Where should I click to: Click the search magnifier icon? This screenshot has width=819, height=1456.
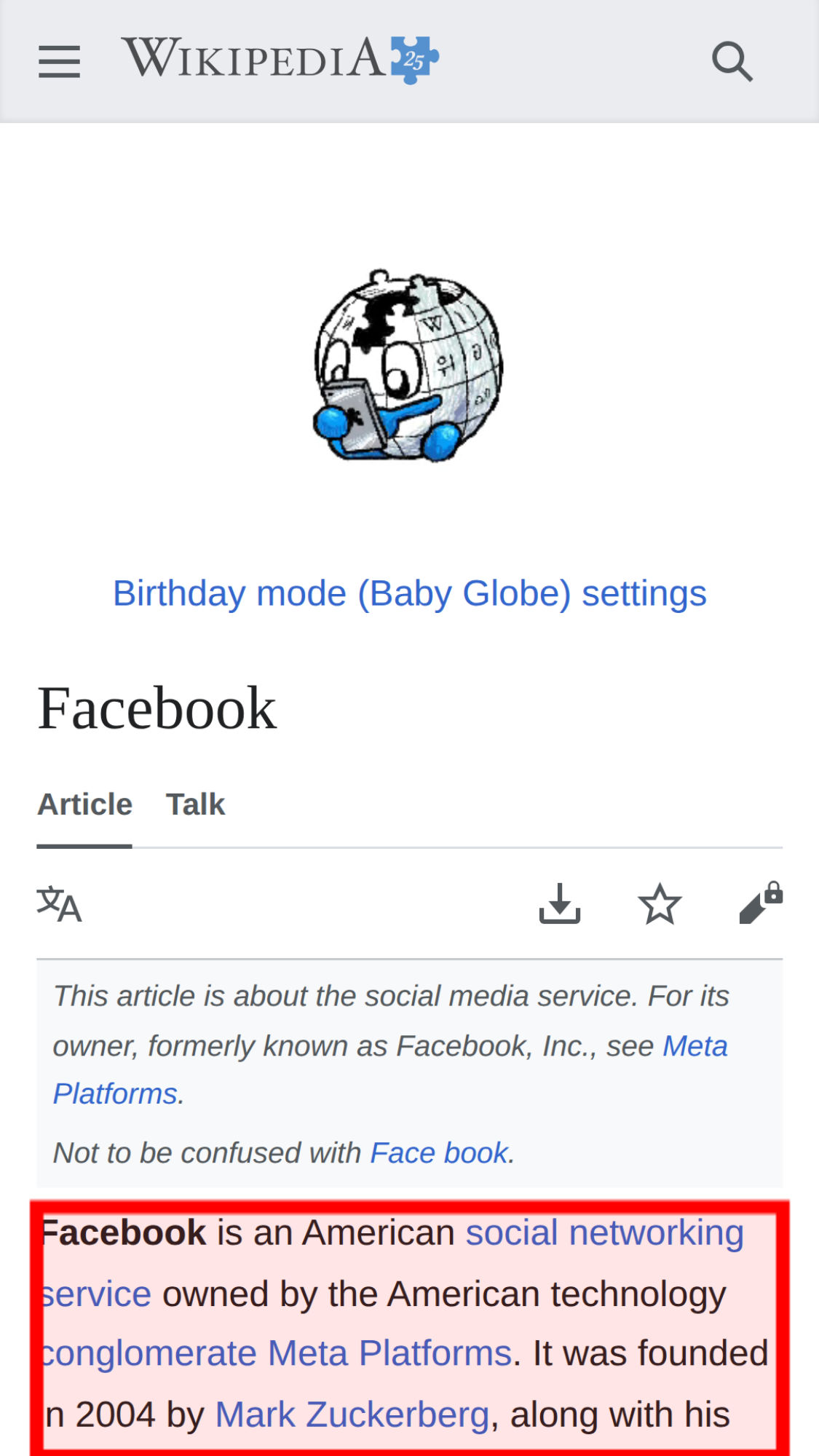pyautogui.click(x=732, y=61)
